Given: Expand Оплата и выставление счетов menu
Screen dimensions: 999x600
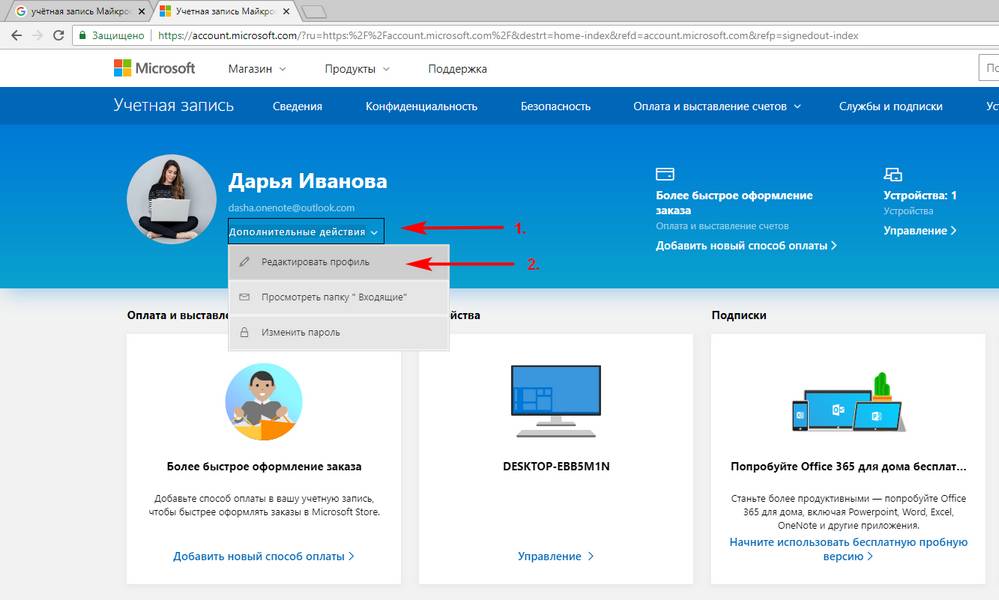Looking at the screenshot, I should pos(717,106).
